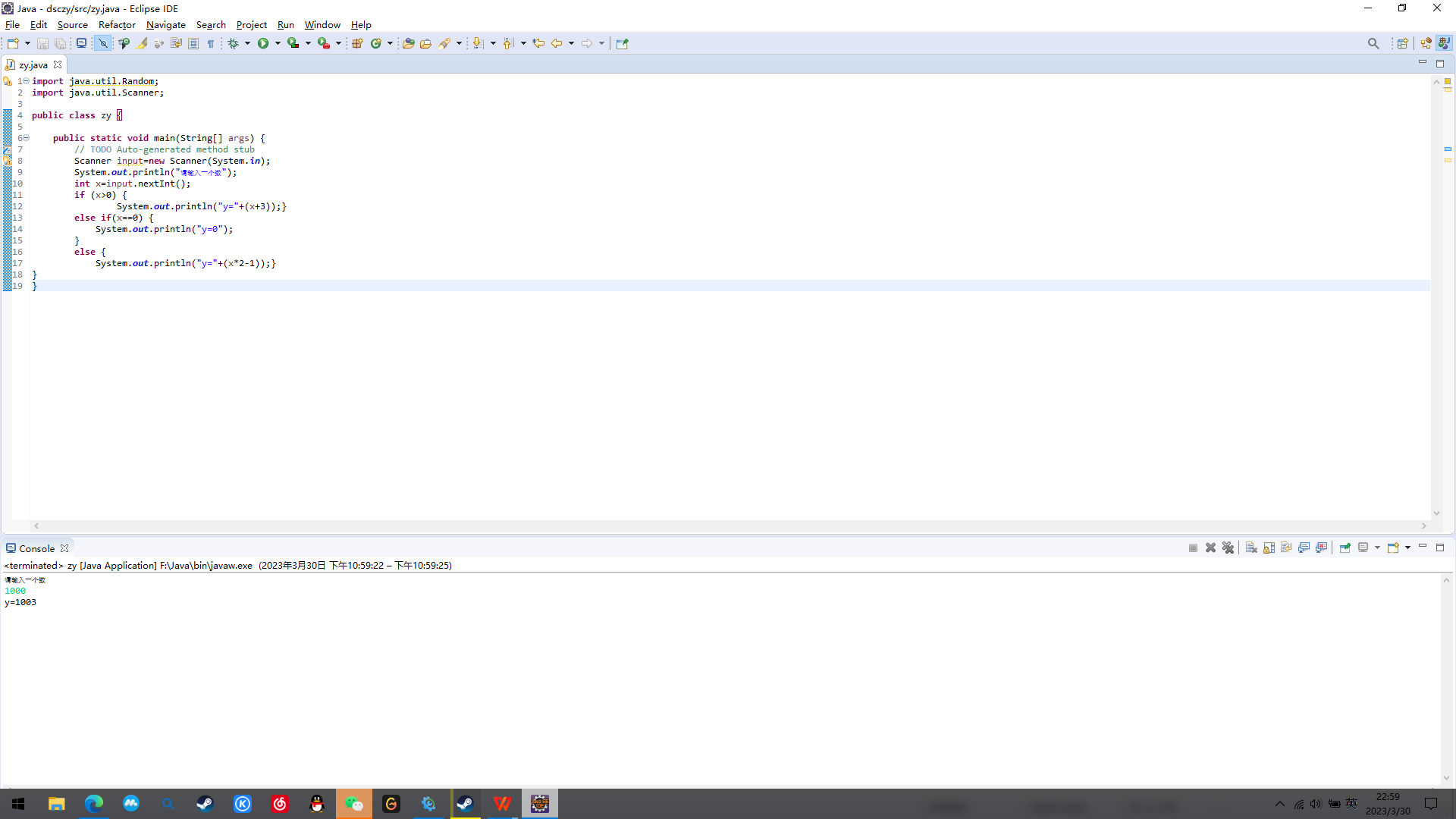Click the Open Type icon
The image size is (1456, 819).
(x=408, y=43)
